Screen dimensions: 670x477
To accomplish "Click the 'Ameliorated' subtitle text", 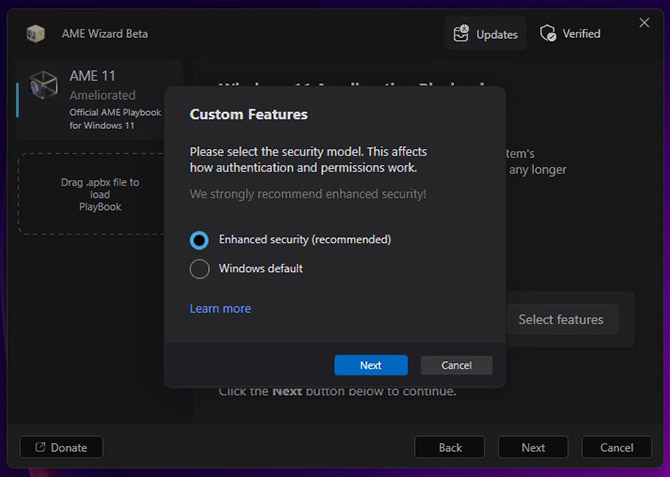I will coord(103,95).
